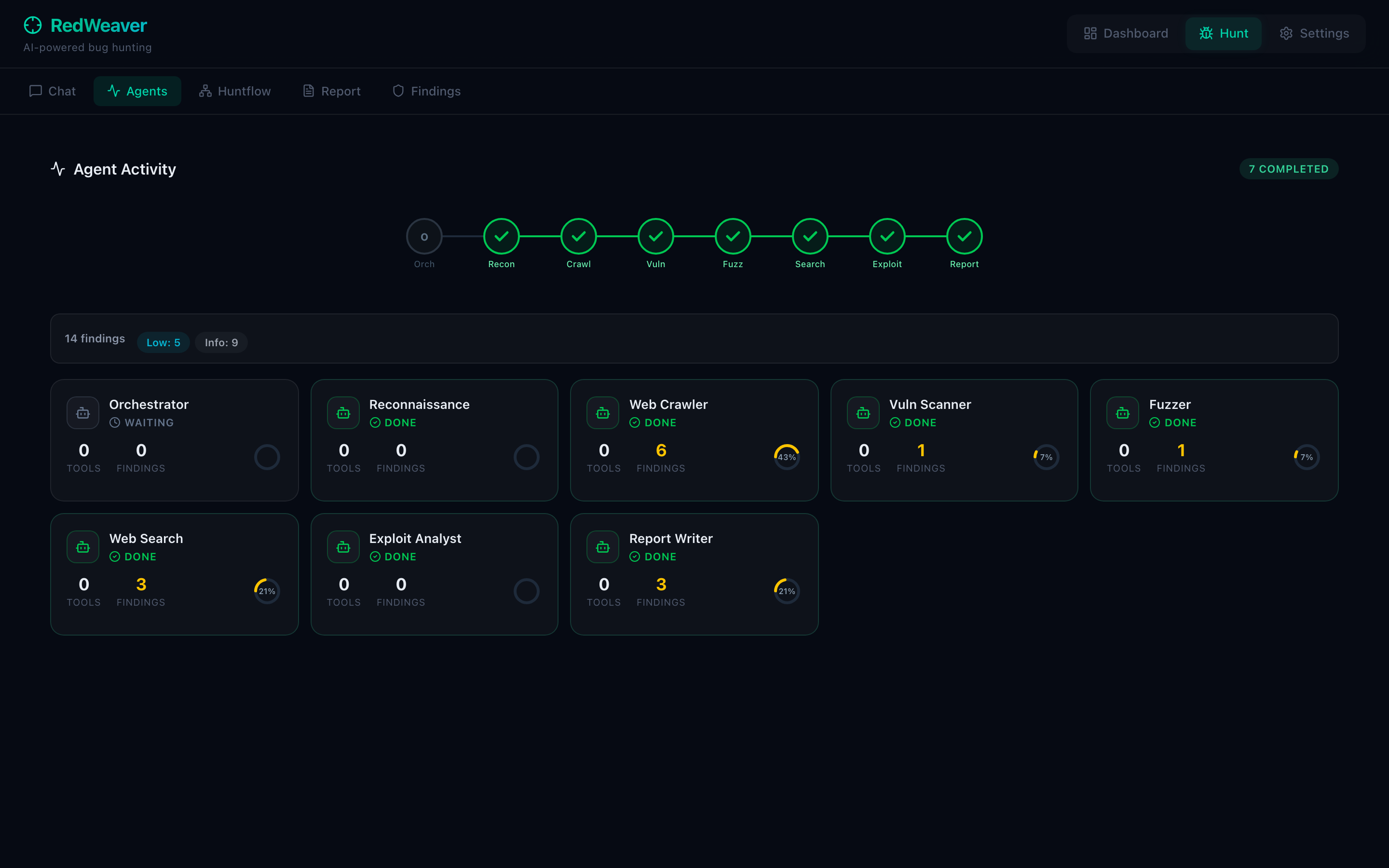Click the Web Crawler 43% progress ring

[x=786, y=457]
